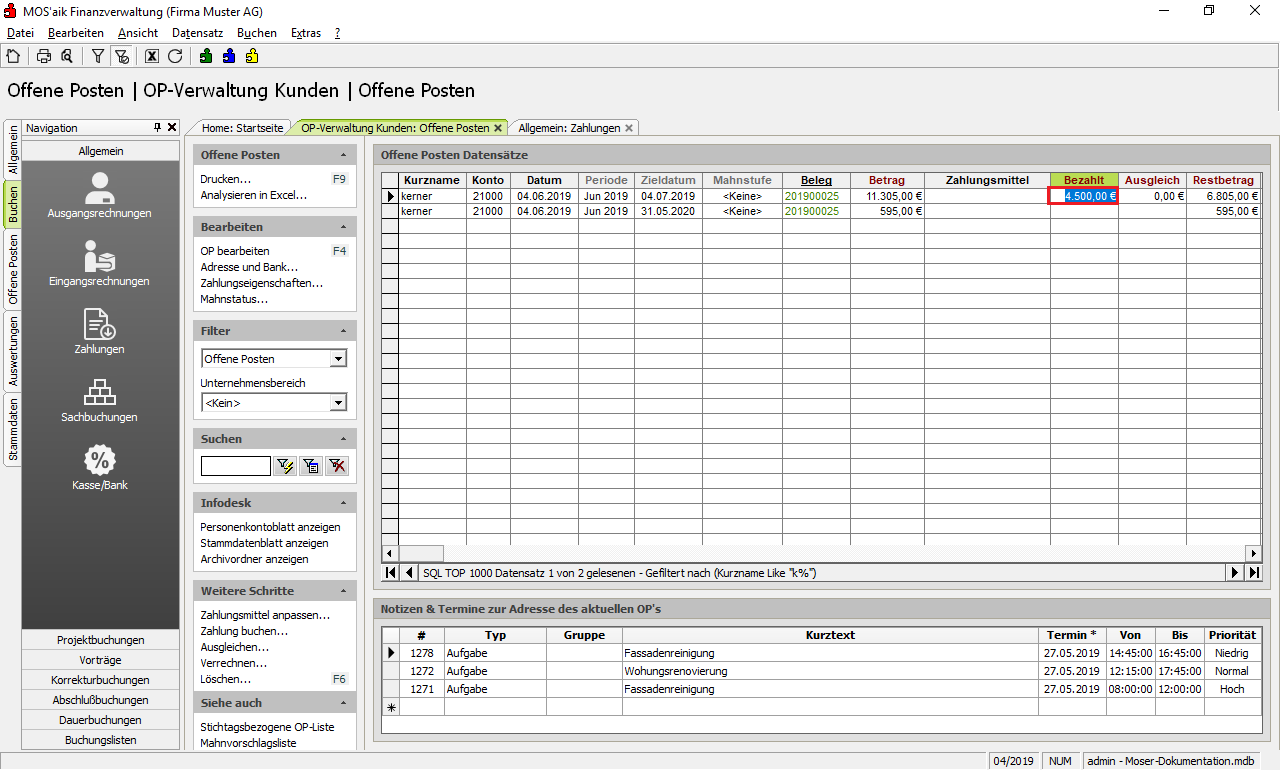The image size is (1280, 770).
Task: Open Ausgangsrechnungen in the navigation
Action: pyautogui.click(x=100, y=195)
